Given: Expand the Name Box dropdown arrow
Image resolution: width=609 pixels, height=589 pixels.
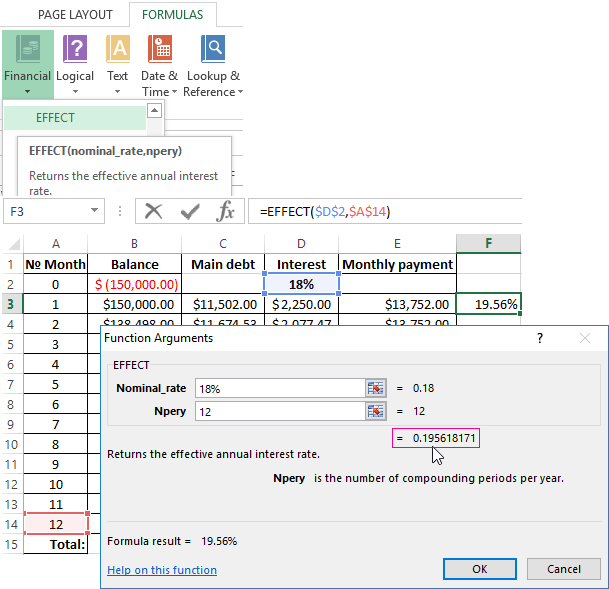Looking at the screenshot, I should [95, 212].
